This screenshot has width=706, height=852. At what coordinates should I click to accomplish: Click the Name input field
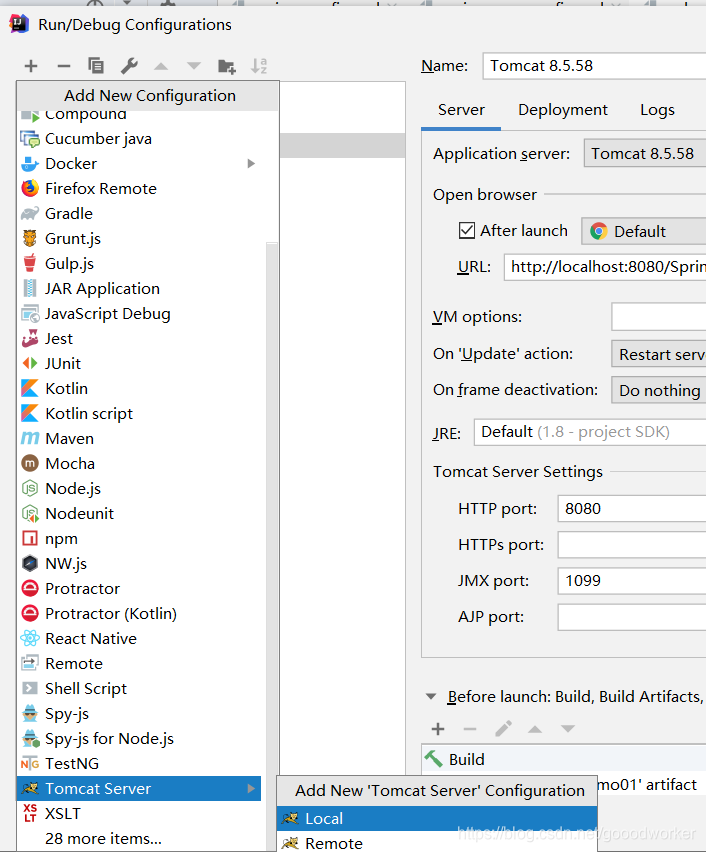(595, 66)
